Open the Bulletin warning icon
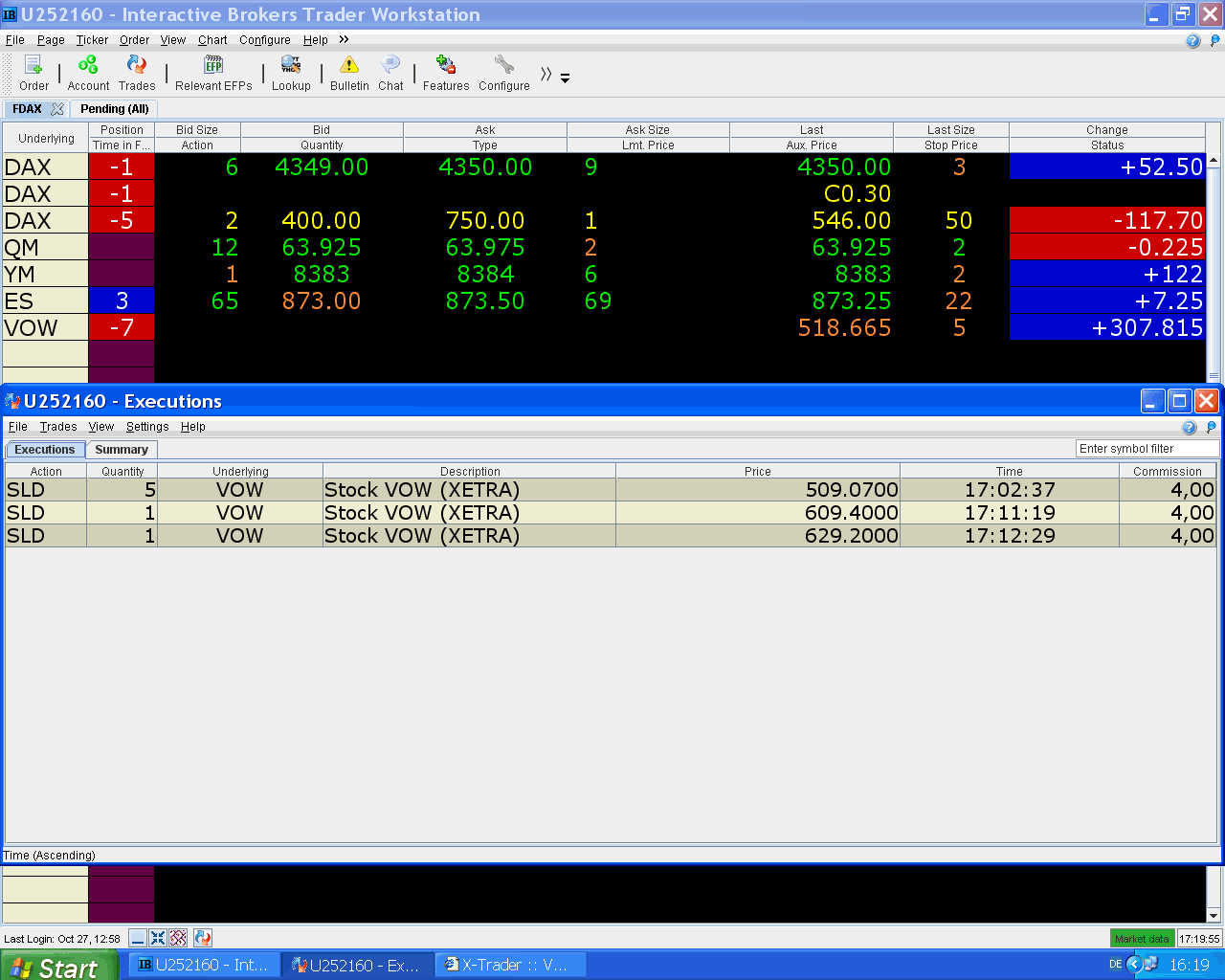 pyautogui.click(x=349, y=73)
